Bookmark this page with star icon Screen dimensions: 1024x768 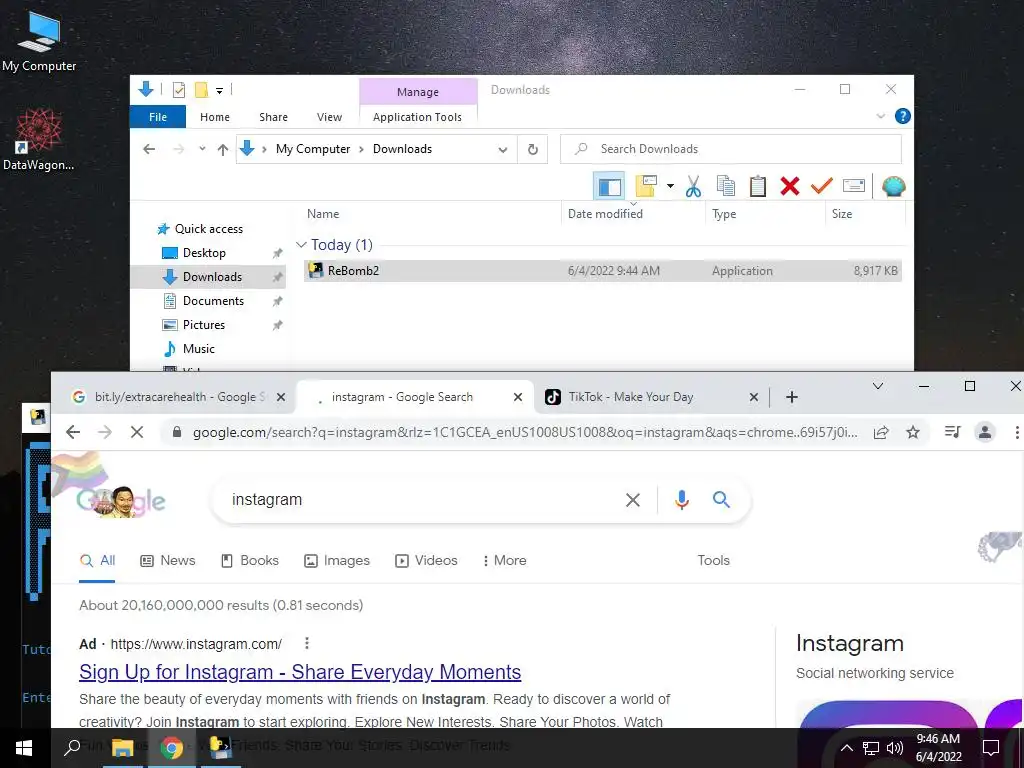tap(913, 432)
